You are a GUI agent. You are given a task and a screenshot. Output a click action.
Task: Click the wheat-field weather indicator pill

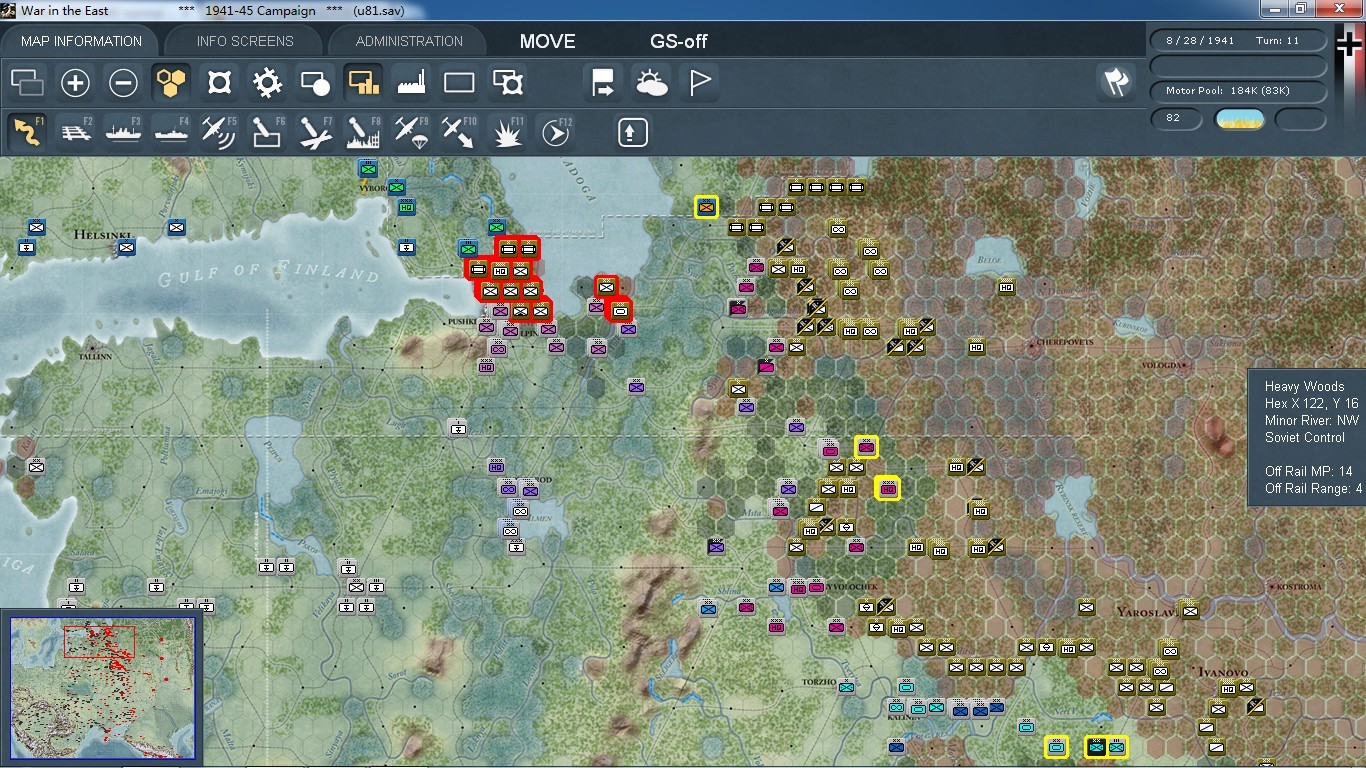pos(1239,119)
